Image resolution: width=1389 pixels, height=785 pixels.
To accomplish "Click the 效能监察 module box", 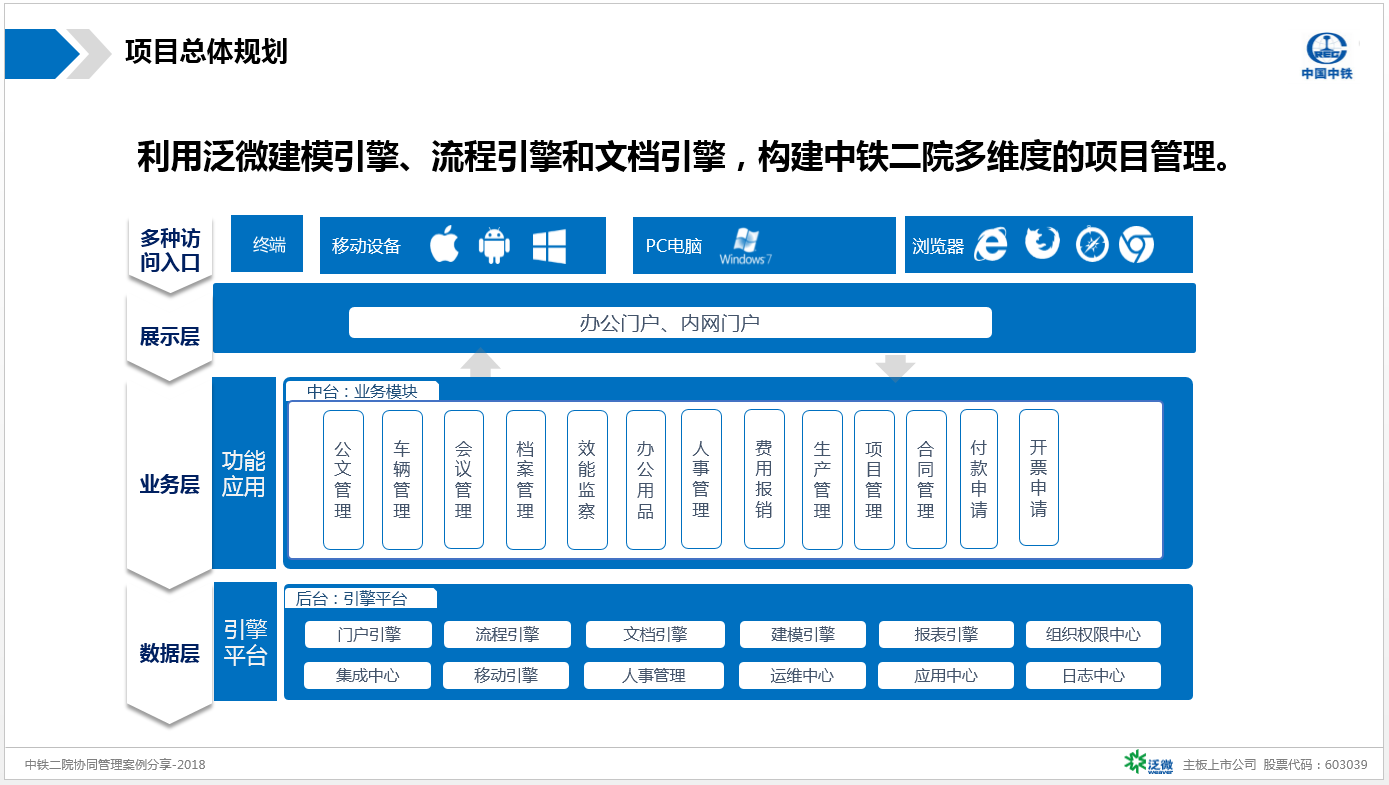I will tap(587, 480).
